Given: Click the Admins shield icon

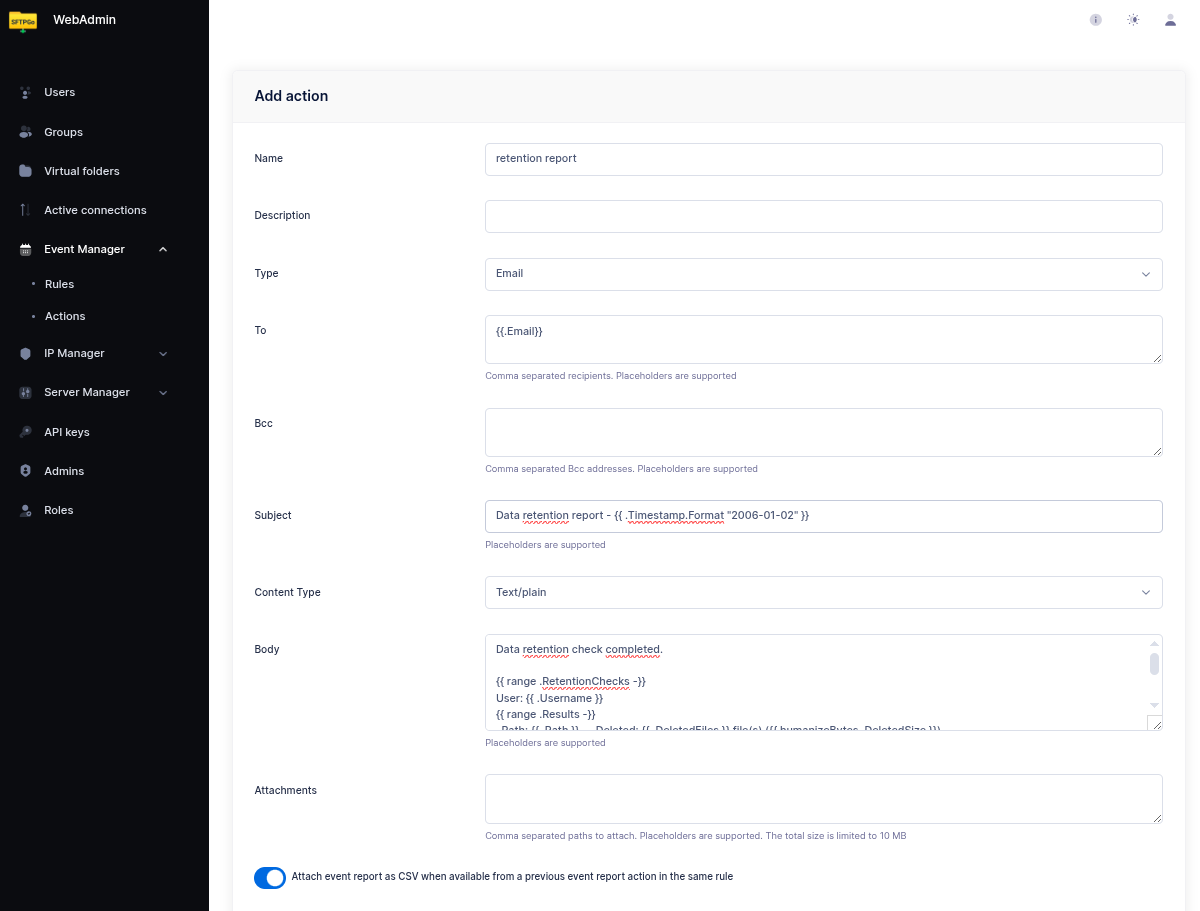Looking at the screenshot, I should pyautogui.click(x=26, y=471).
